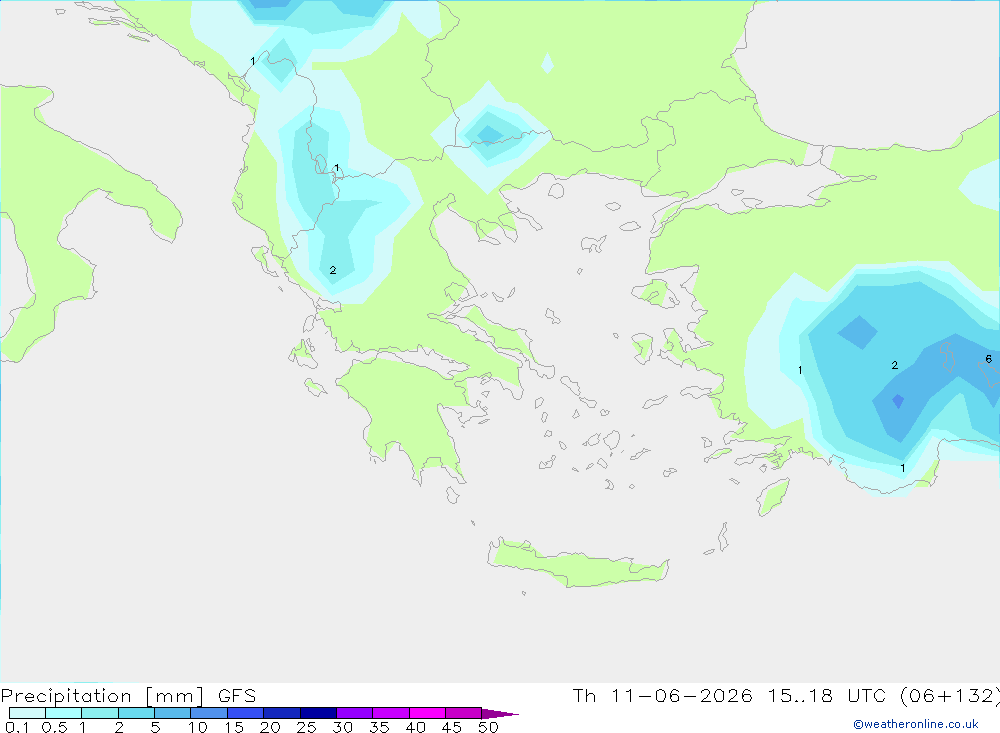
Task: Select the 30–35 mm purple legend swatch
Action: [x=355, y=713]
